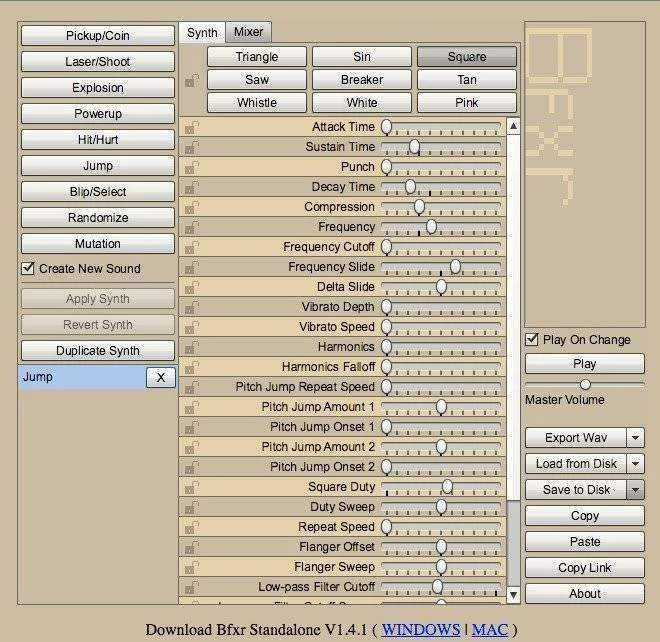
Task: Toggle the lock icon beside Flanger Sweep
Action: 192,567
